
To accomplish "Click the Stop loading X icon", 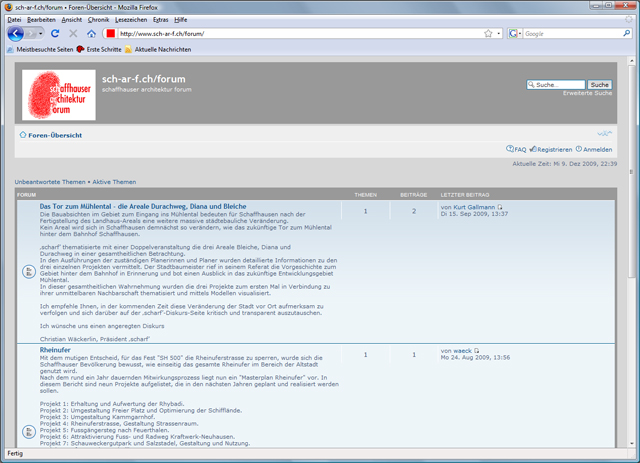I will (x=73, y=34).
